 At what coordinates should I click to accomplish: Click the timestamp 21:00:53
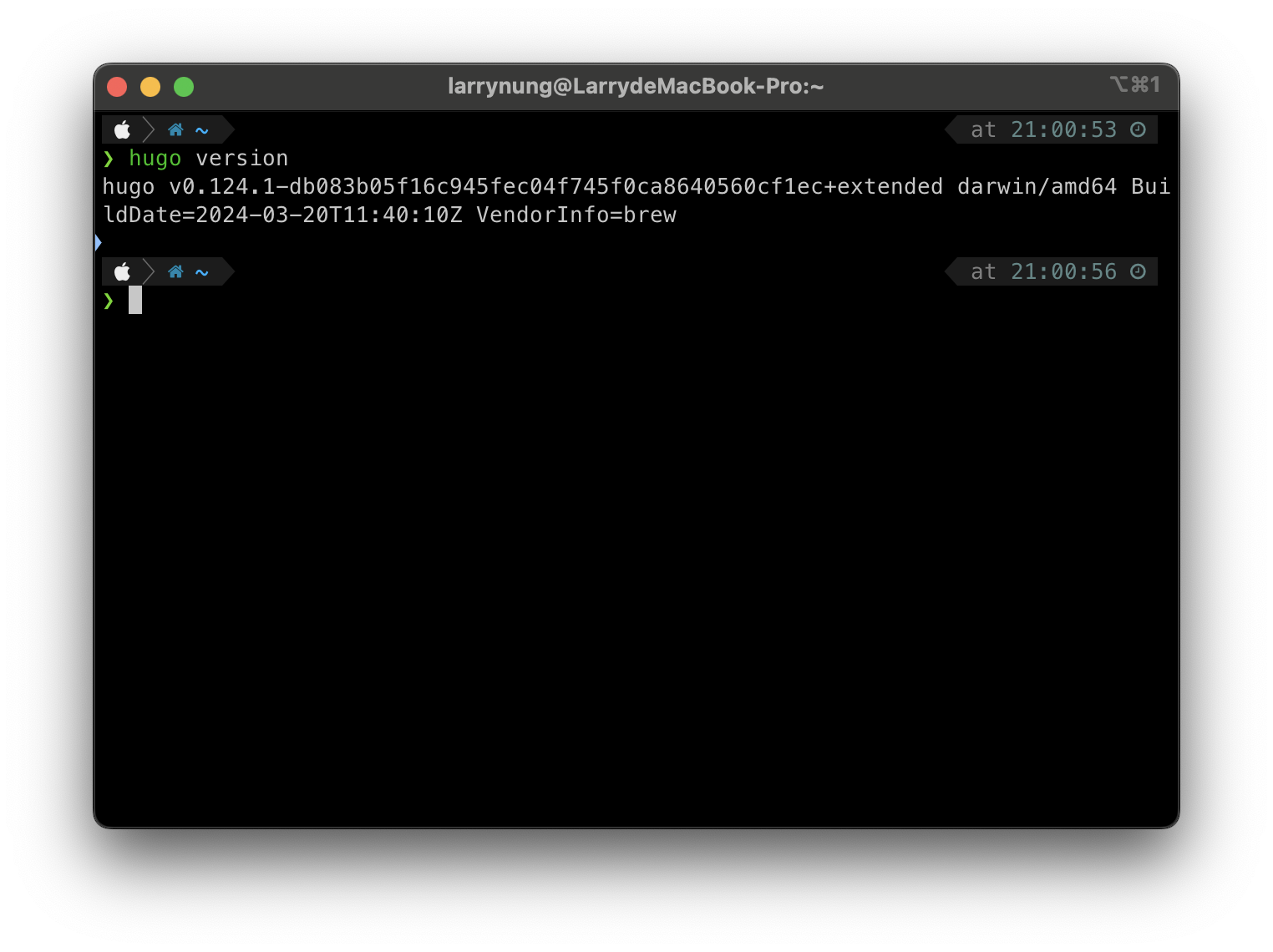[x=1063, y=129]
